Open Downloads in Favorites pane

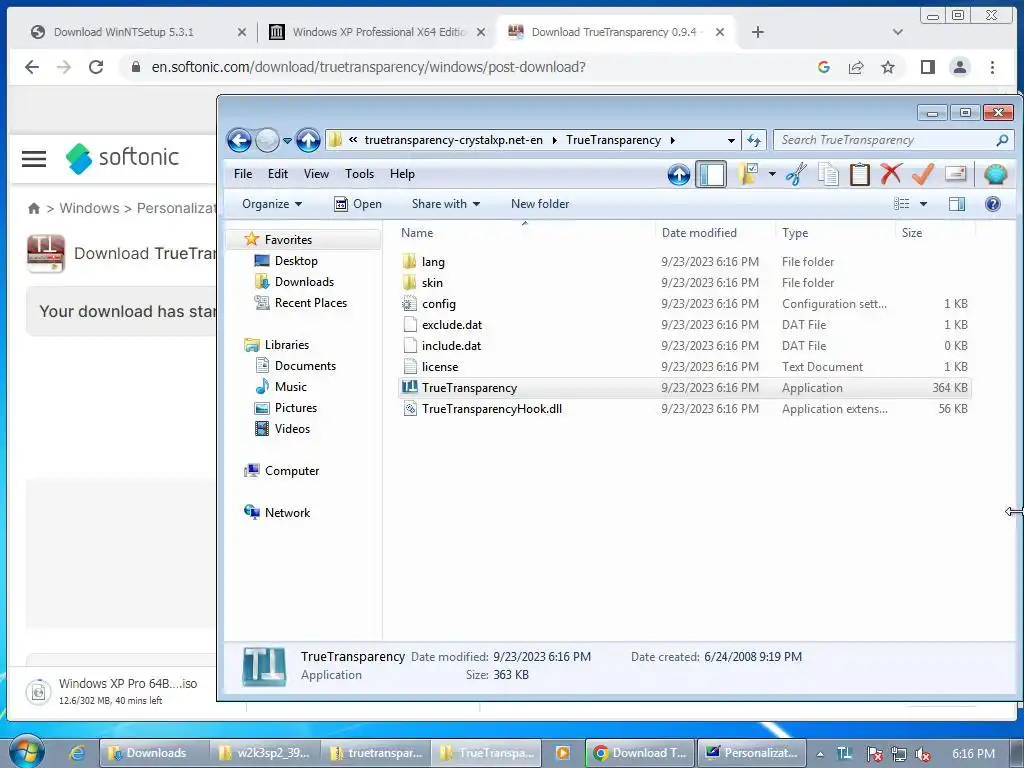(x=304, y=281)
